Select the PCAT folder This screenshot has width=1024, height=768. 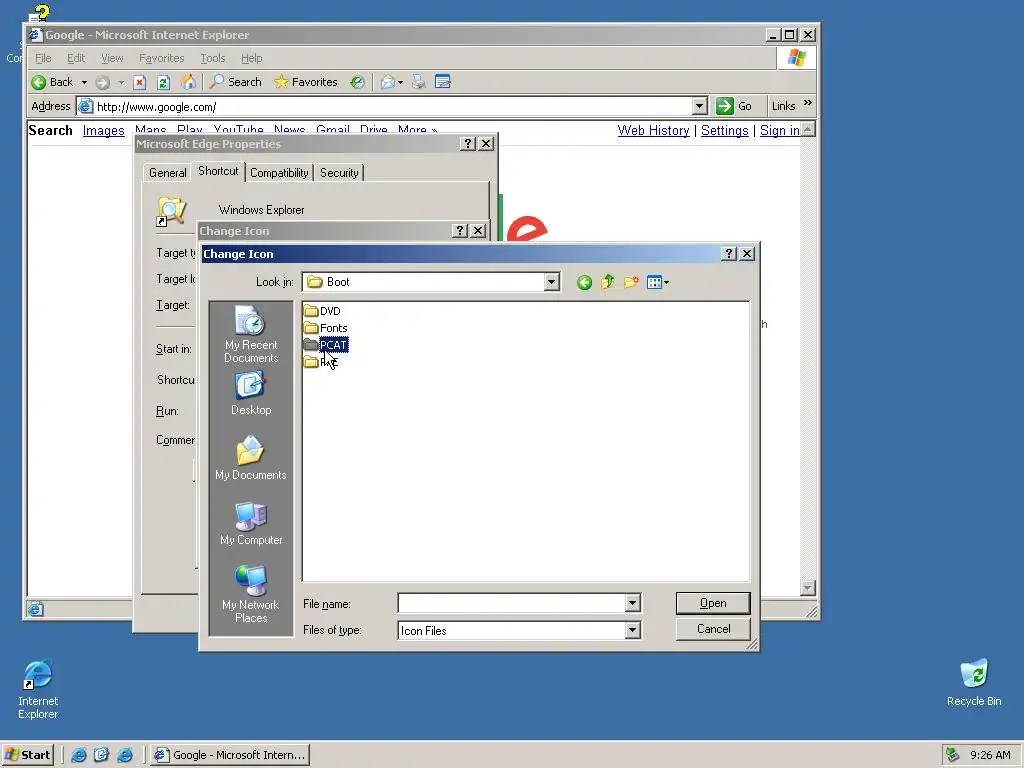(326, 345)
